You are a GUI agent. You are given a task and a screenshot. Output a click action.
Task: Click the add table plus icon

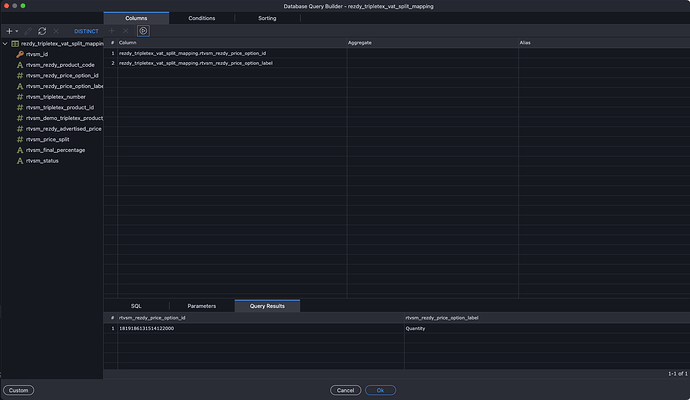pyautogui.click(x=9, y=31)
